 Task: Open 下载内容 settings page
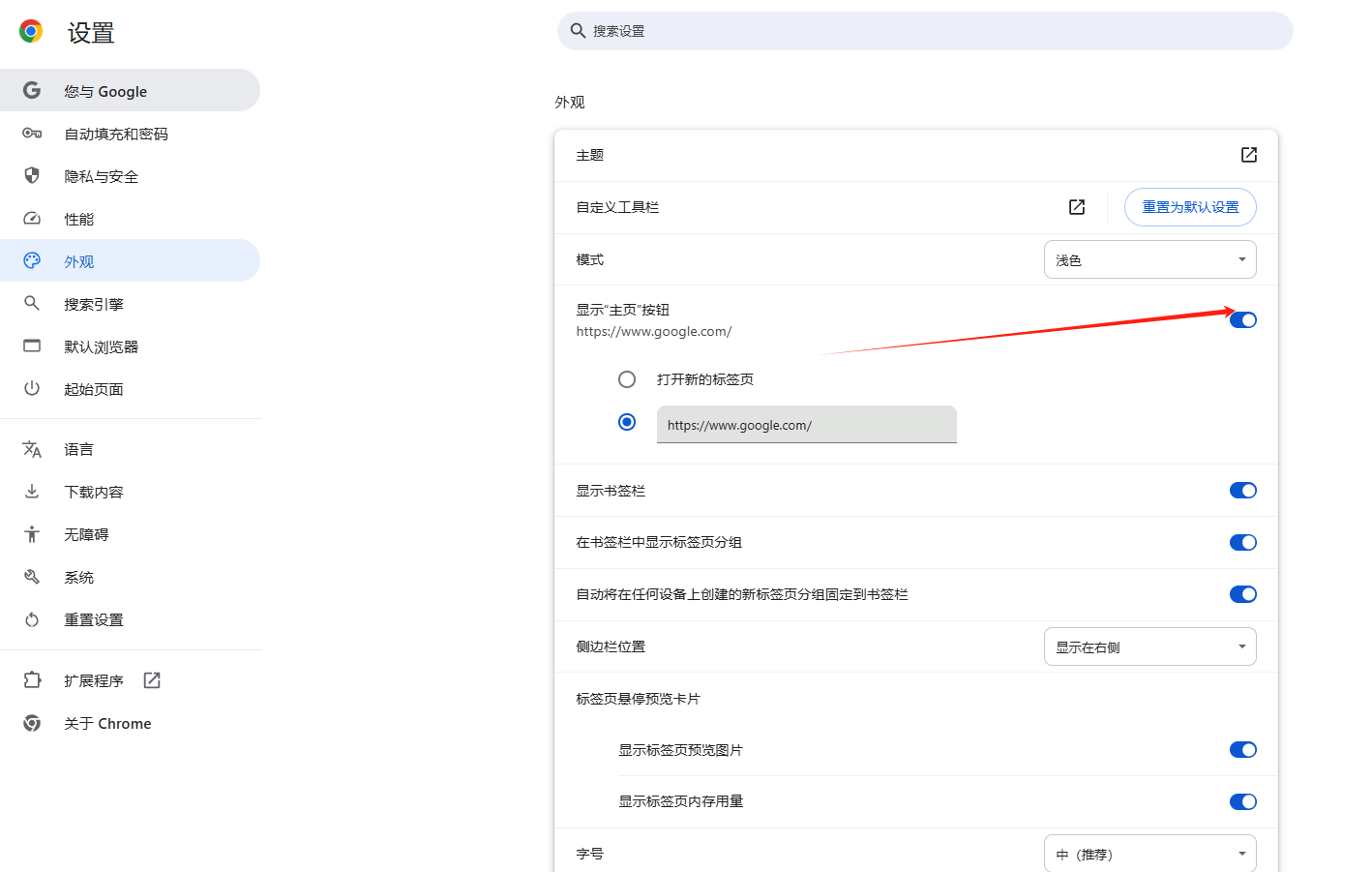pyautogui.click(x=130, y=492)
